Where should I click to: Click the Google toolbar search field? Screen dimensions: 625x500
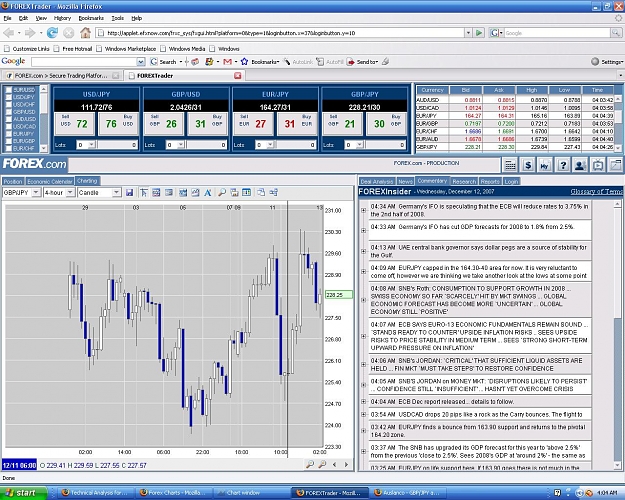point(84,62)
